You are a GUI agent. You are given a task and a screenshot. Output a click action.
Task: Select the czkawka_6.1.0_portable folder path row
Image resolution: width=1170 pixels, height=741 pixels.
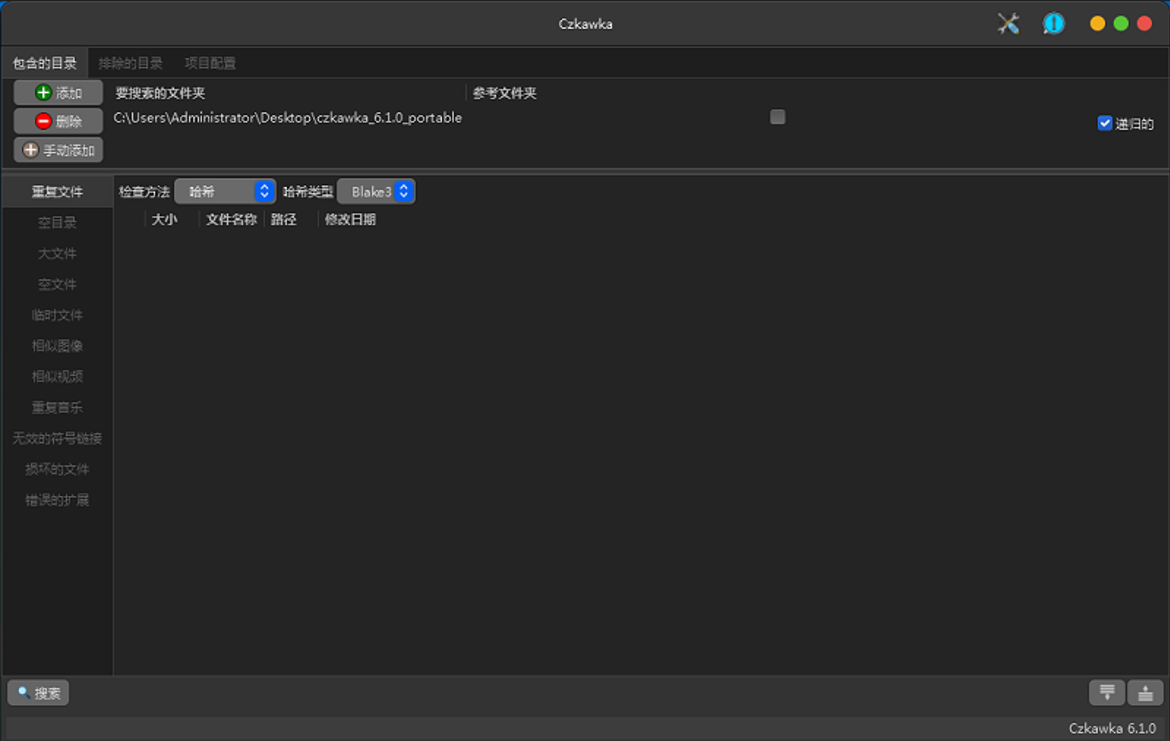pyautogui.click(x=288, y=118)
